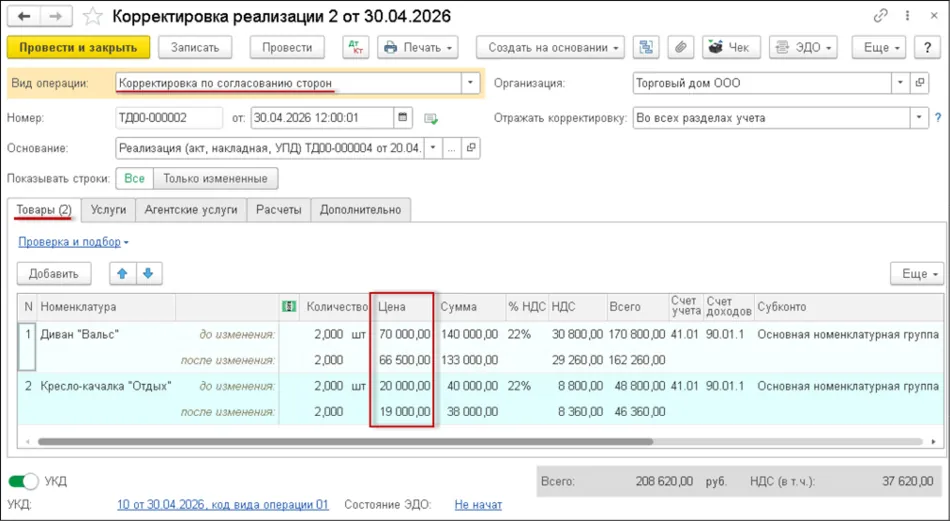Image resolution: width=950 pixels, height=521 pixels.
Task: Open Организация record with its open button
Action: 920,83
